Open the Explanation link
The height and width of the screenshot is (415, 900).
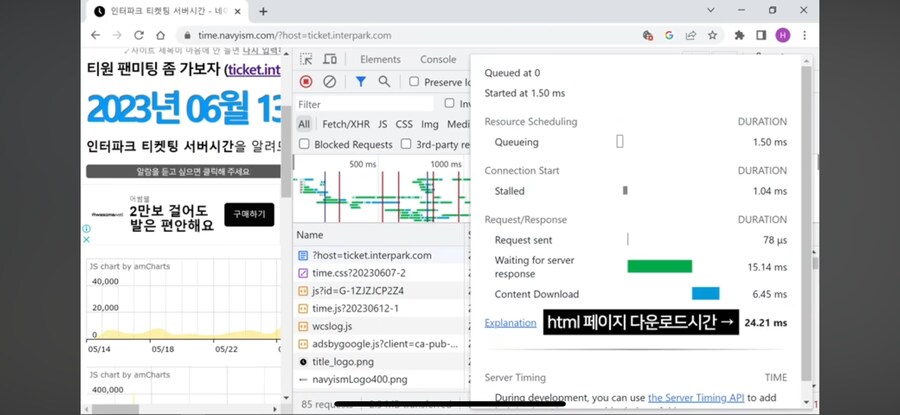pos(510,323)
